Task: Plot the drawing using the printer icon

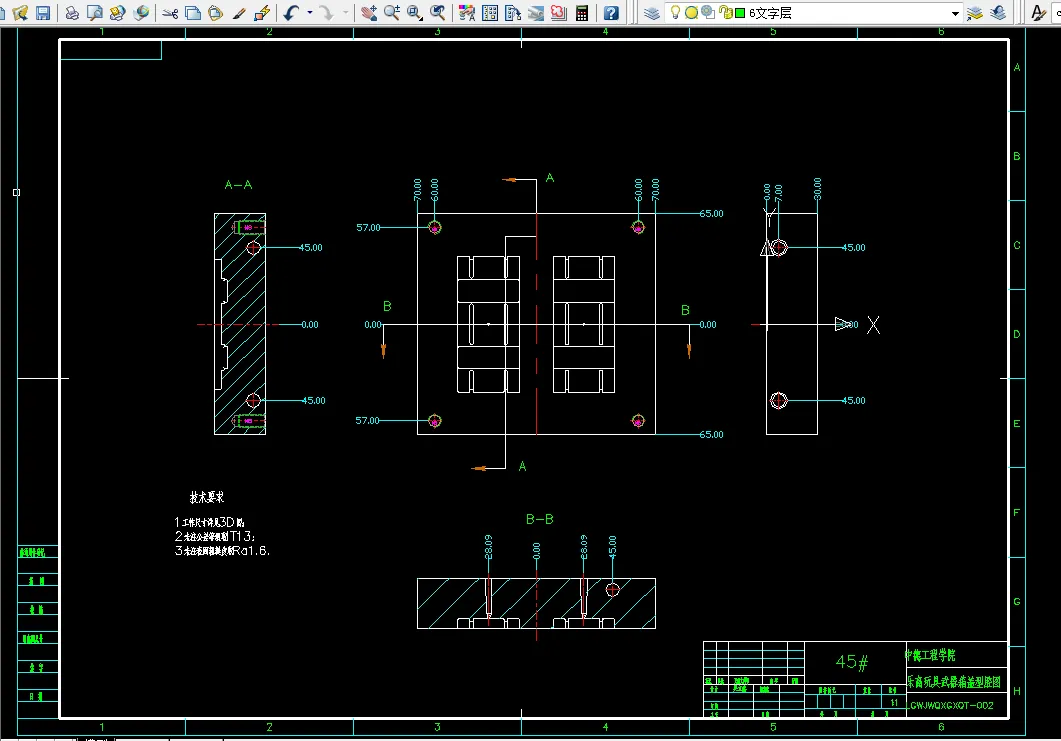Action: click(x=72, y=12)
